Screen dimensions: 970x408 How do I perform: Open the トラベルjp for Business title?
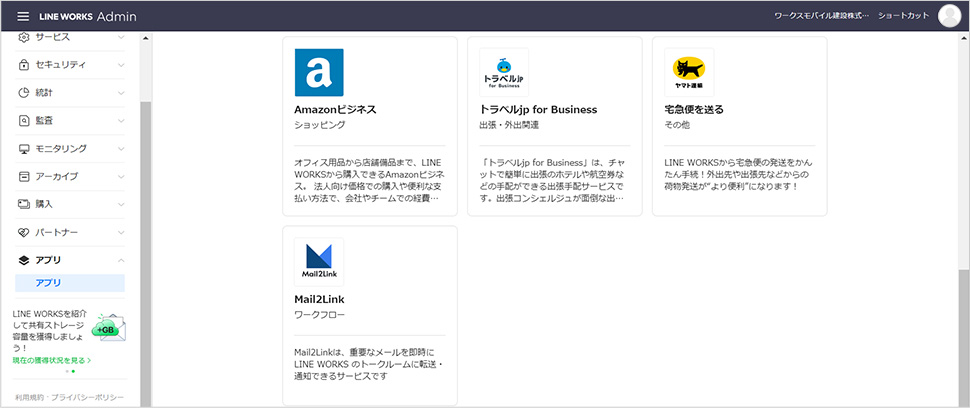click(x=538, y=109)
